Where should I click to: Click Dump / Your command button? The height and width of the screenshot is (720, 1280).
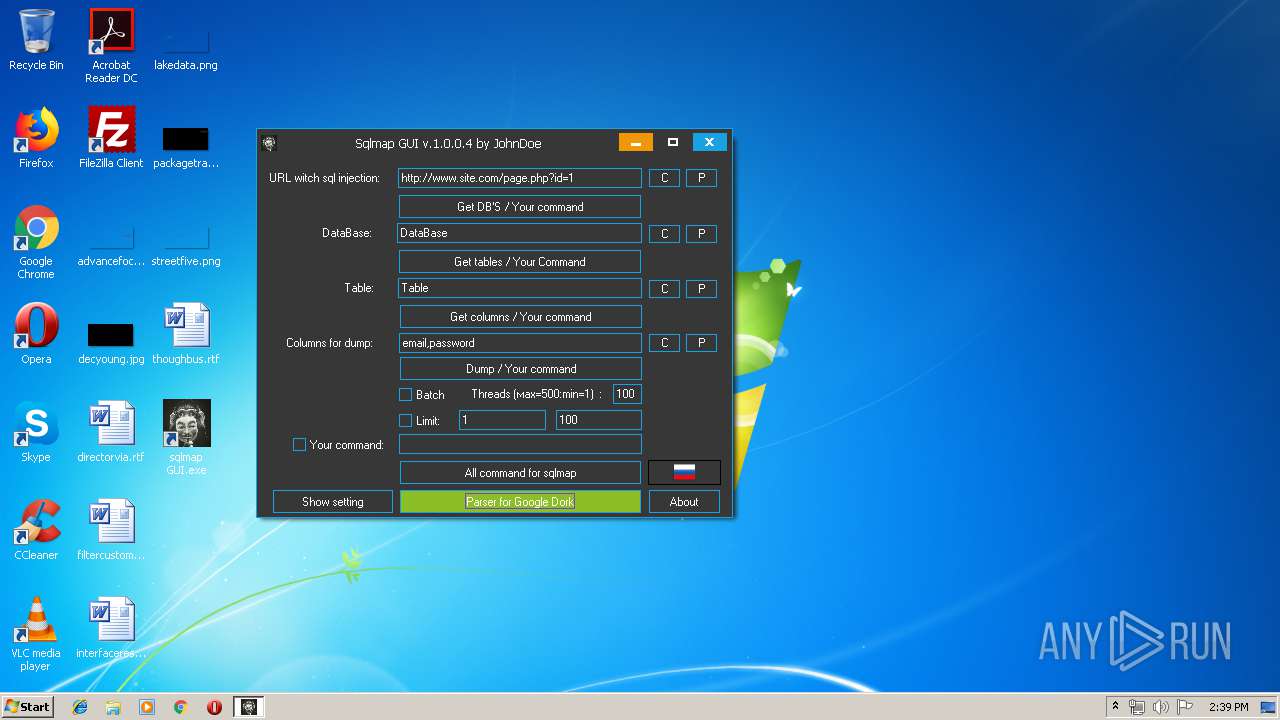coord(521,369)
